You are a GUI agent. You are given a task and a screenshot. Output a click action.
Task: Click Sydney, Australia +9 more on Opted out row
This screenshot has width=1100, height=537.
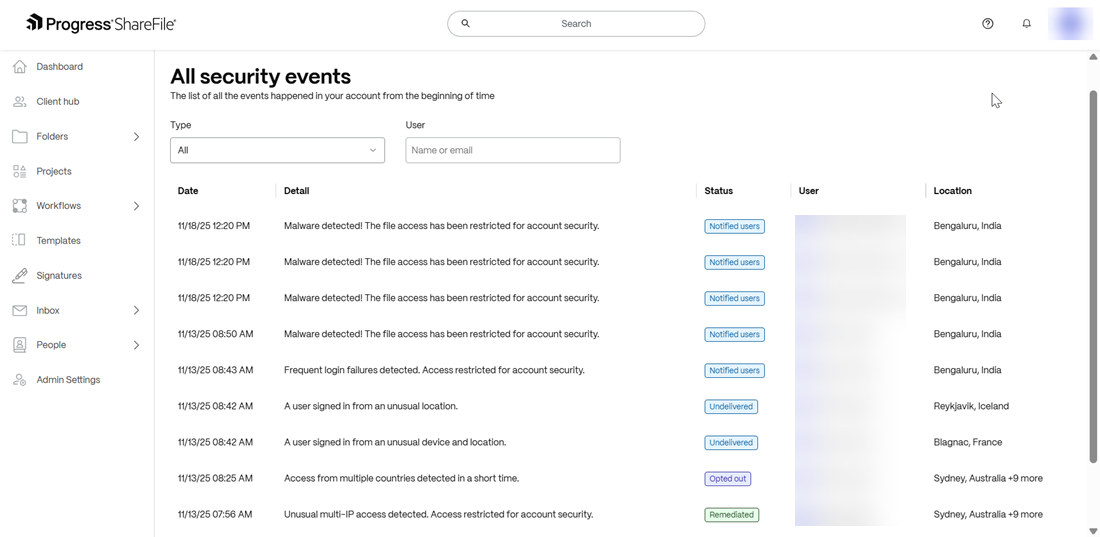click(x=988, y=479)
